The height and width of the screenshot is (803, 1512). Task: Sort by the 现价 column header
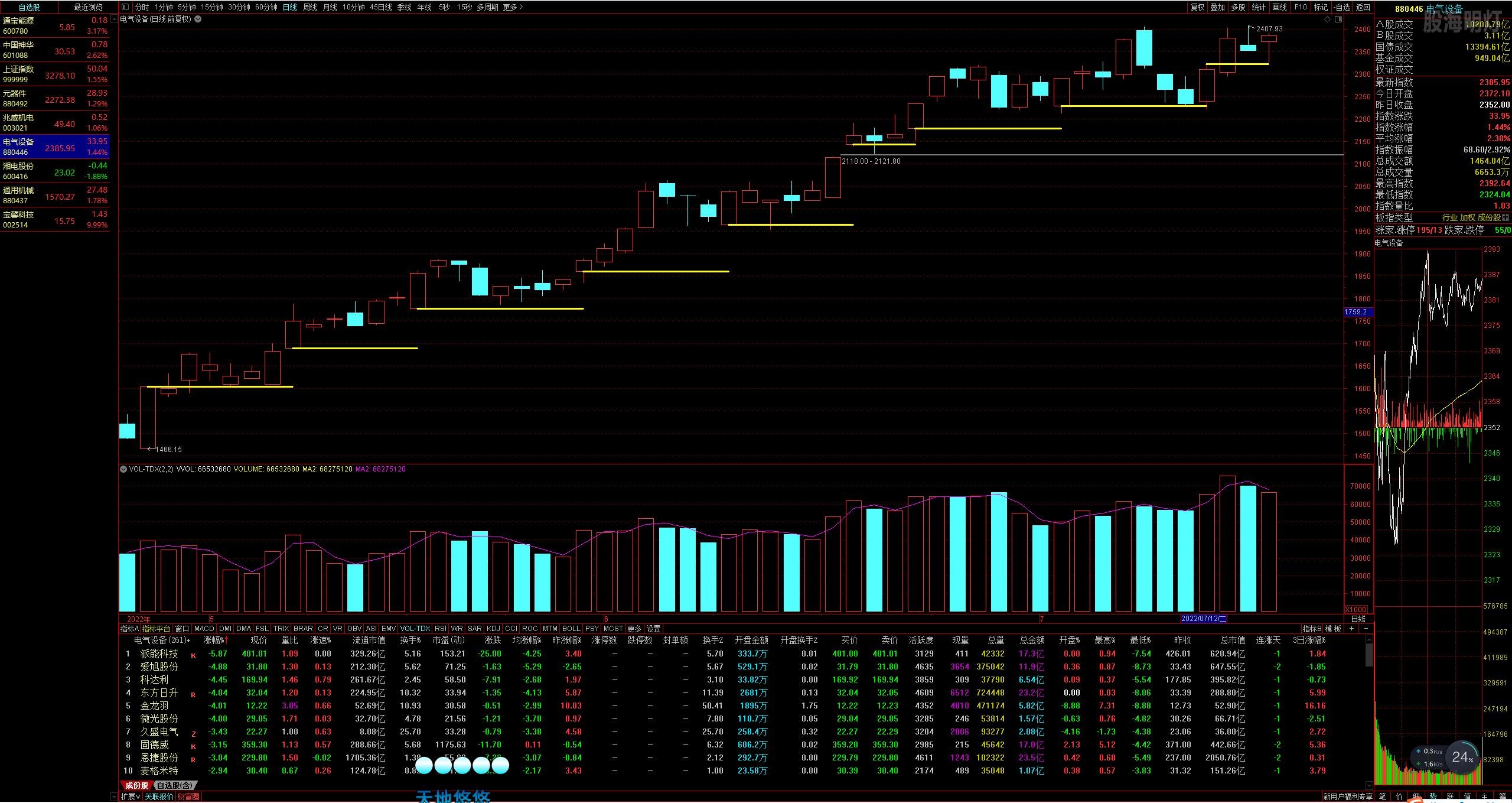click(259, 641)
